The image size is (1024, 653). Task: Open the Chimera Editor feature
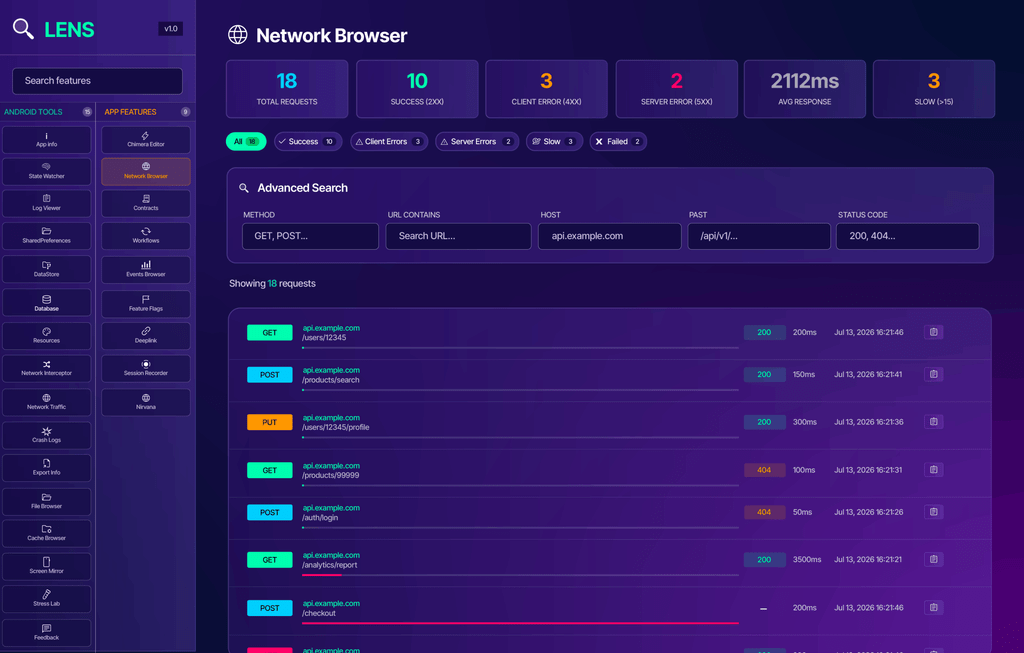(146, 140)
